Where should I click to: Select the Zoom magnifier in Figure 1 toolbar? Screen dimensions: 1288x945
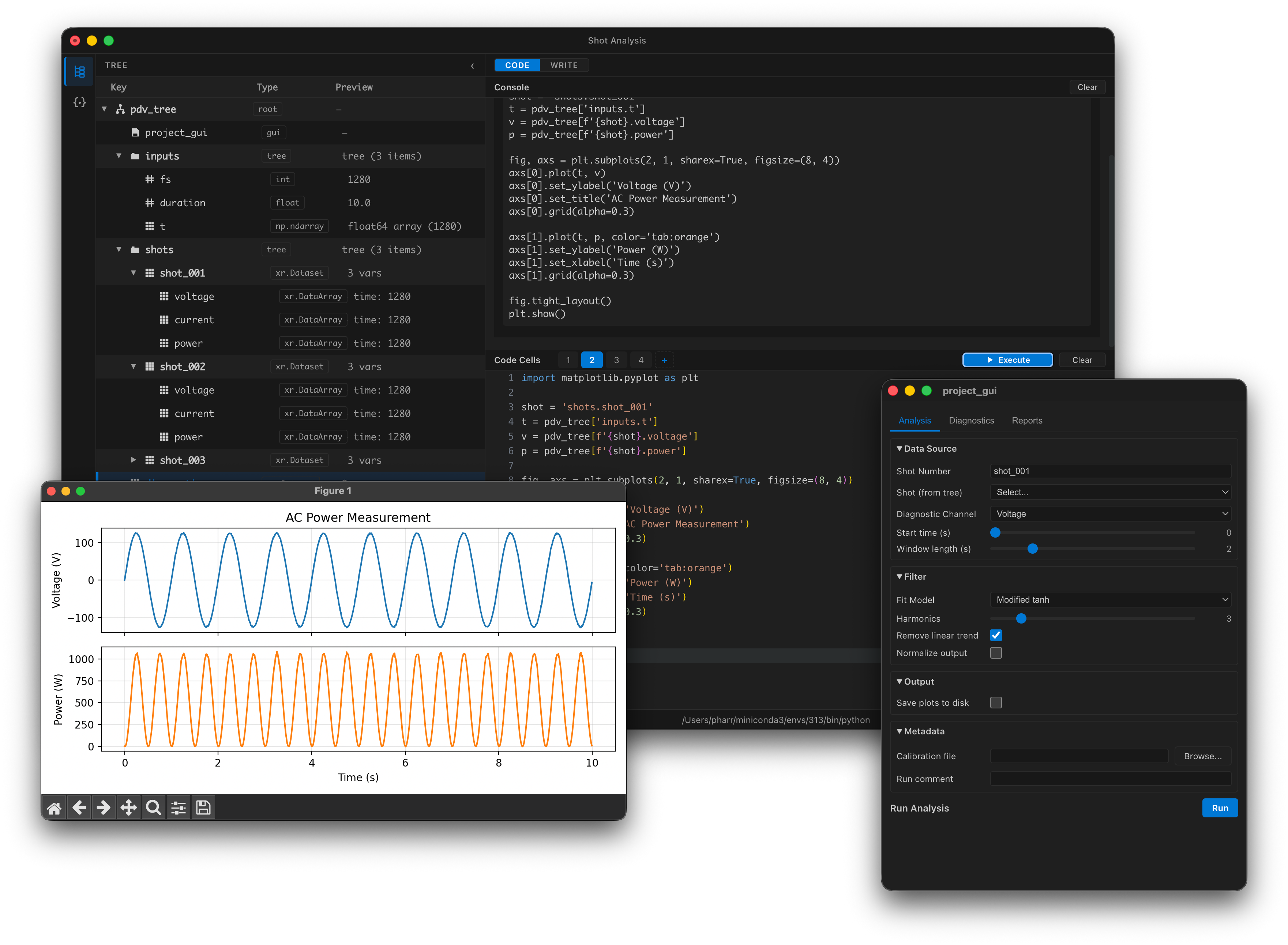153,808
